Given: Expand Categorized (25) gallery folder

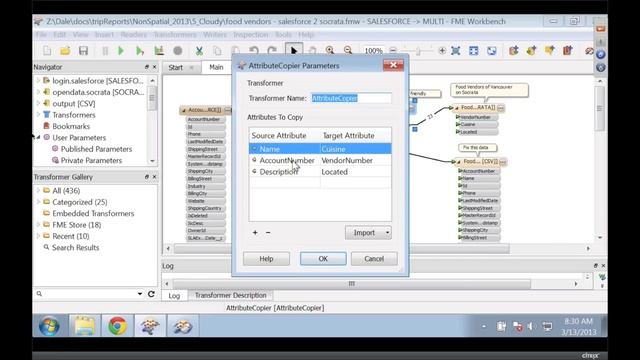Looking at the screenshot, I should point(38,202).
